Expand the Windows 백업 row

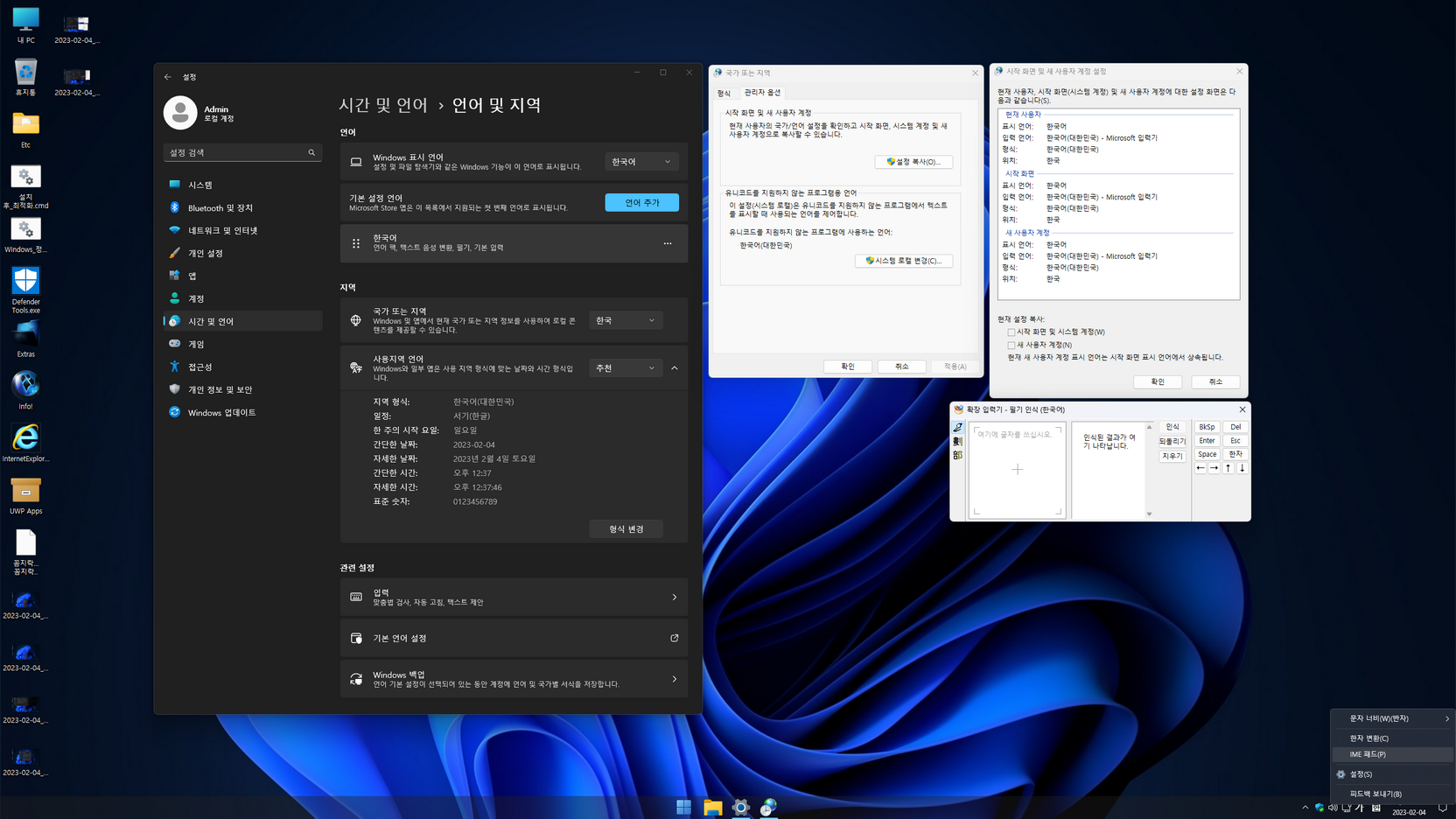[514, 679]
